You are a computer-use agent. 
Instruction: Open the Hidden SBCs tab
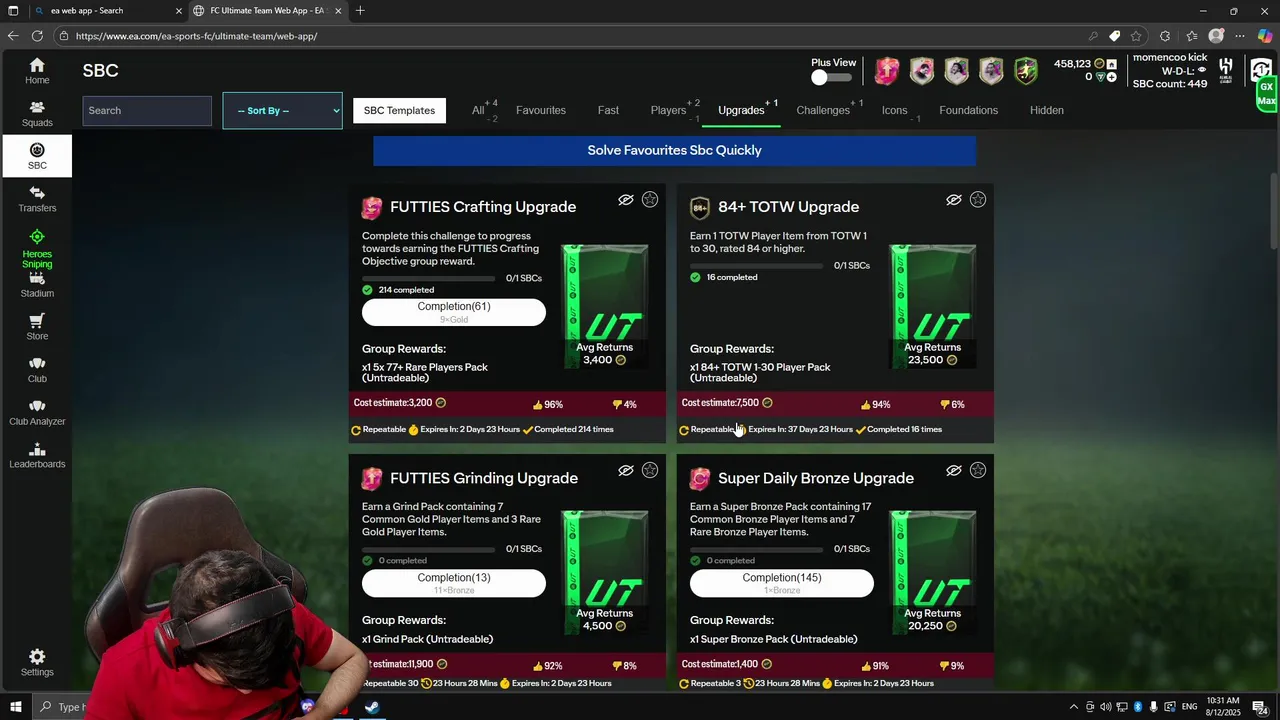1047,110
